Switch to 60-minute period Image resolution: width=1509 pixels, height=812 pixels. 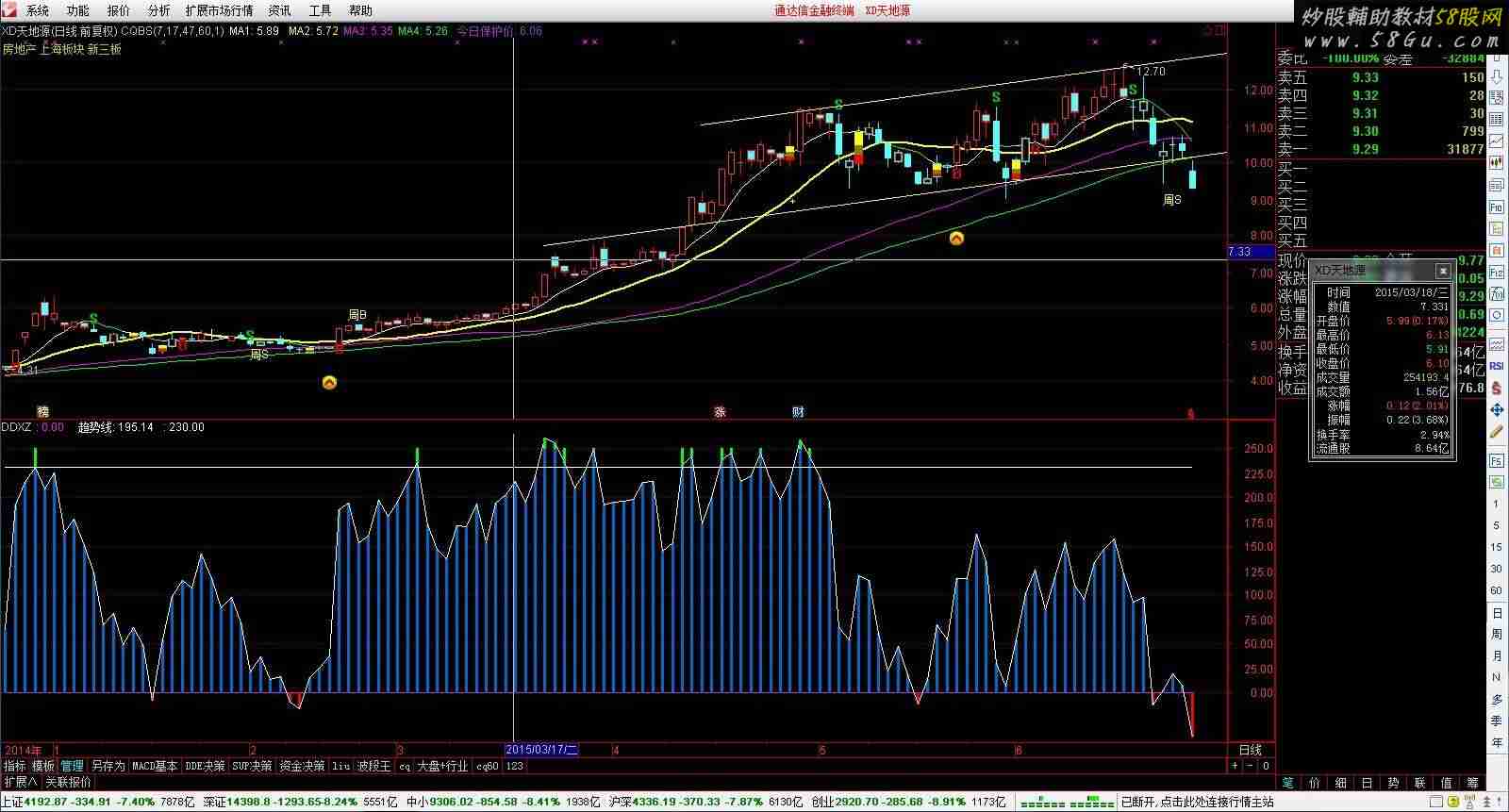click(x=1496, y=590)
